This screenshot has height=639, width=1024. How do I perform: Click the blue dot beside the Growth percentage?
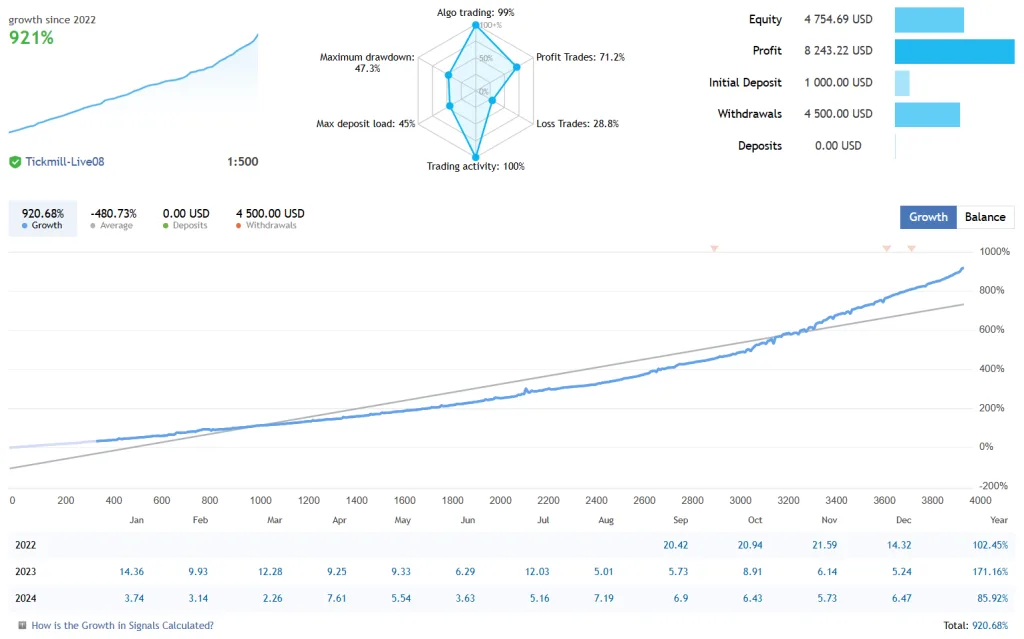24,225
